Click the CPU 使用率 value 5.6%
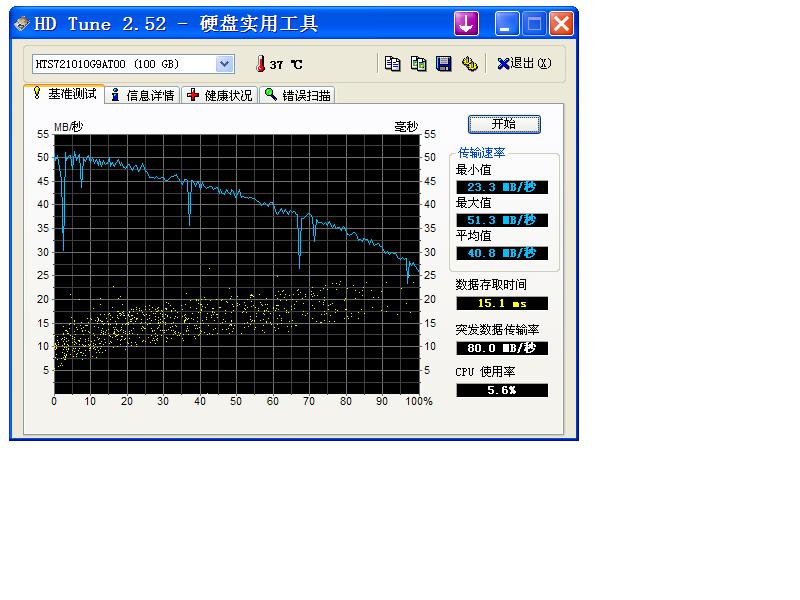This screenshot has width=800, height=600. (x=502, y=390)
